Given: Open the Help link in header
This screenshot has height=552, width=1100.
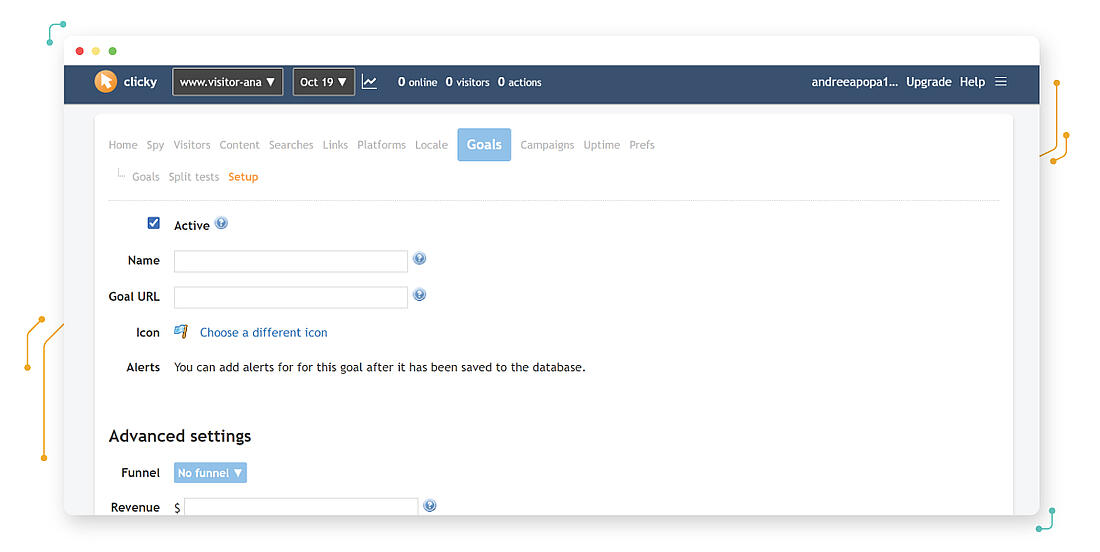Looking at the screenshot, I should [x=972, y=82].
